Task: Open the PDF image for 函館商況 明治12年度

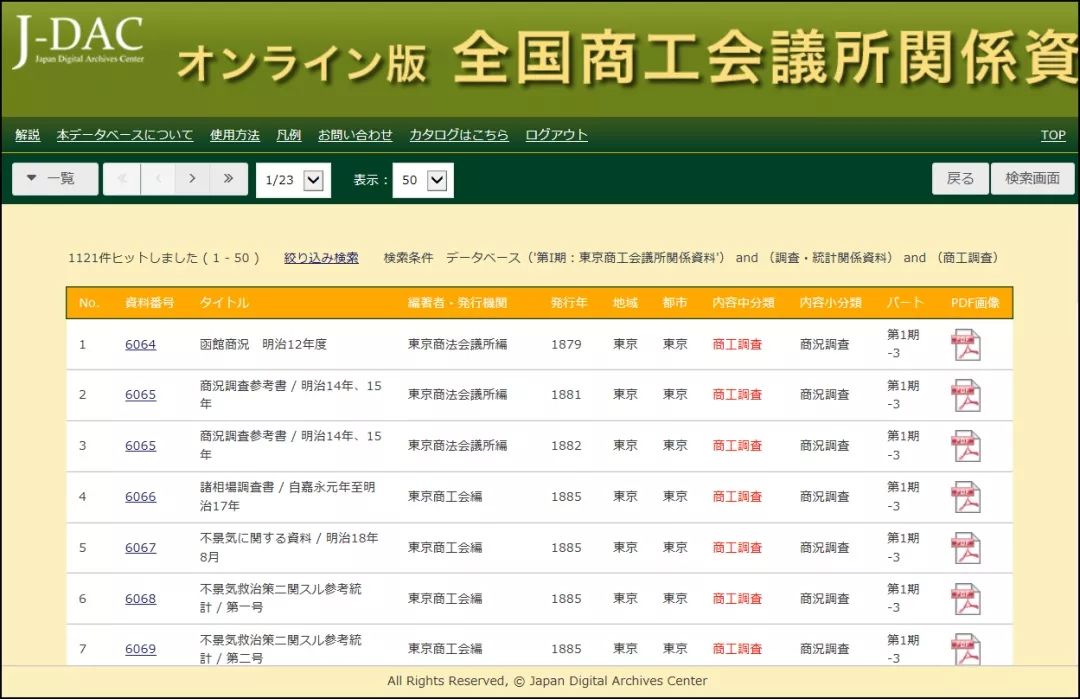Action: pos(967,344)
